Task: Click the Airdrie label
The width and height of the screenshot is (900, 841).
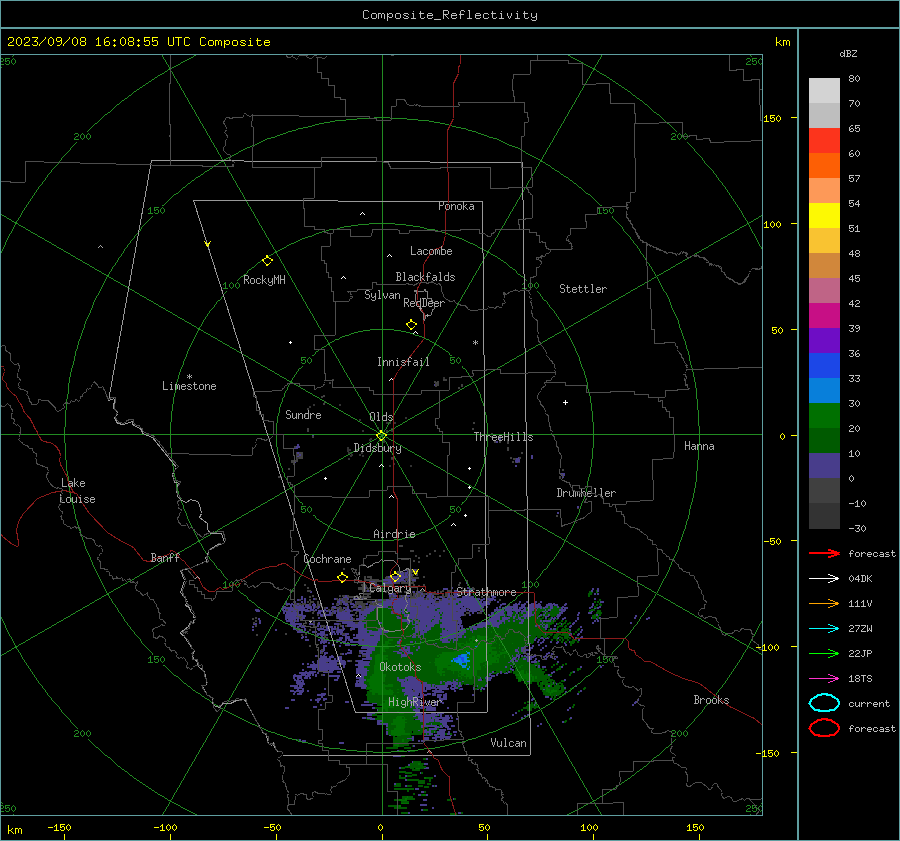Action: 394,534
